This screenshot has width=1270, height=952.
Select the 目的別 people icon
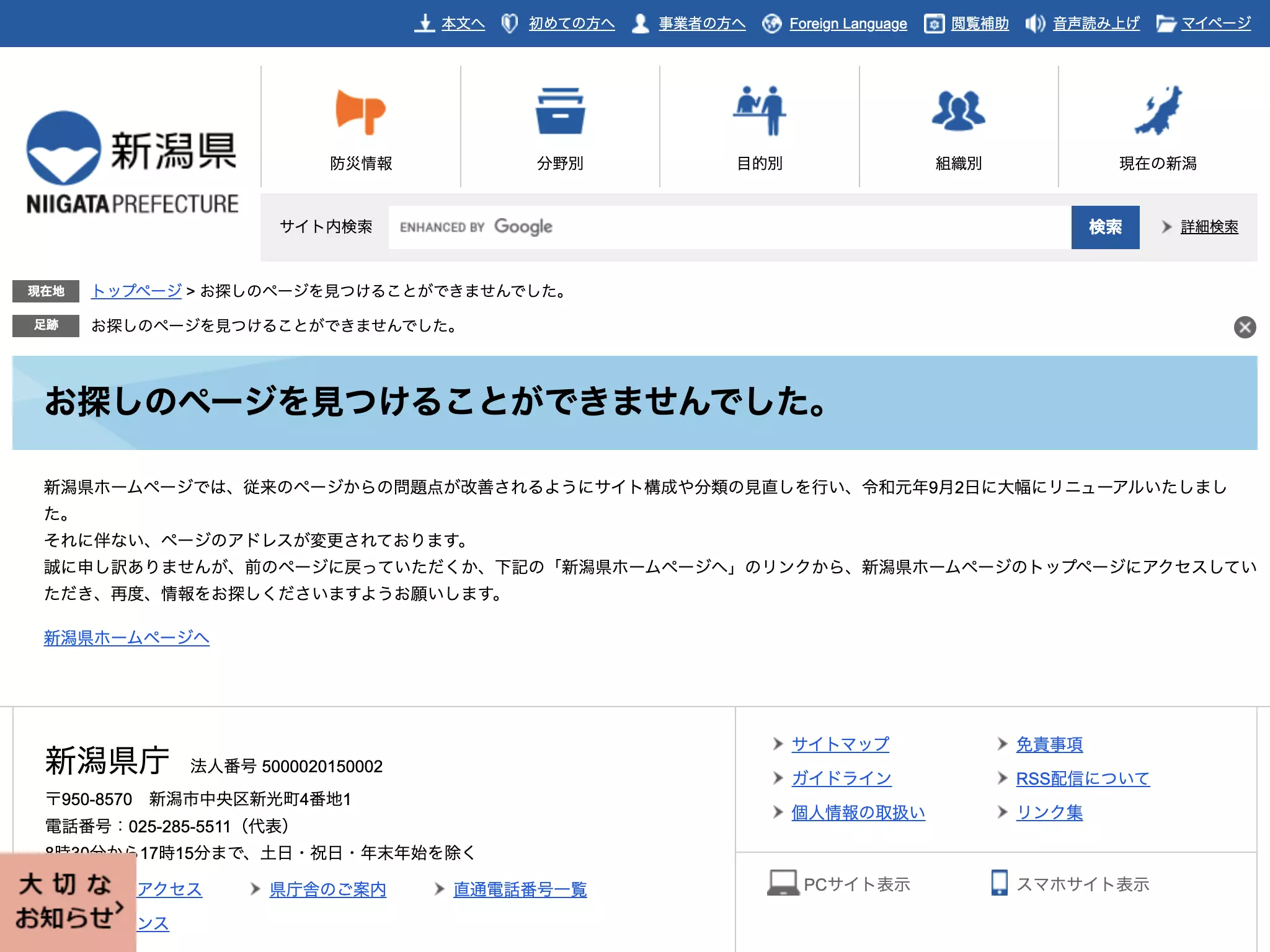(x=760, y=110)
